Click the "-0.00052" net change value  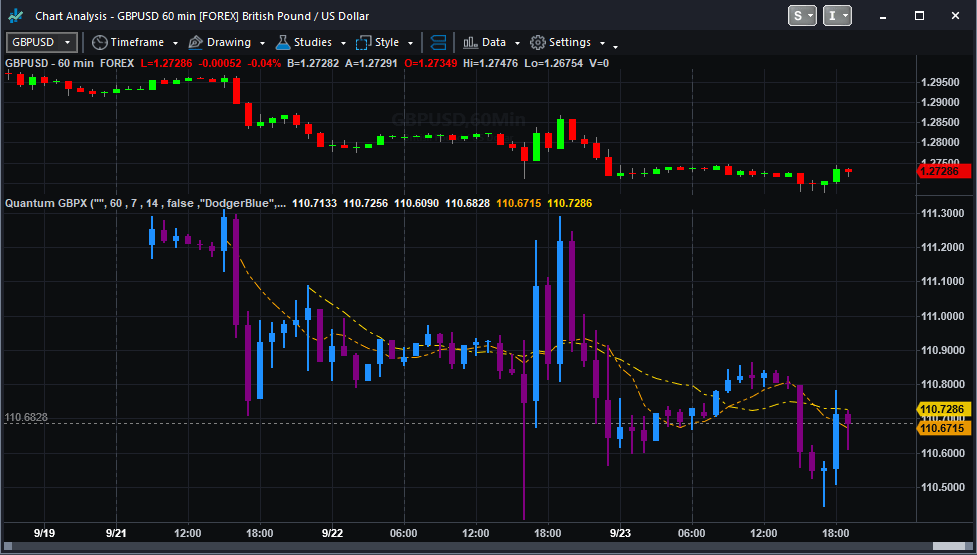coord(219,63)
